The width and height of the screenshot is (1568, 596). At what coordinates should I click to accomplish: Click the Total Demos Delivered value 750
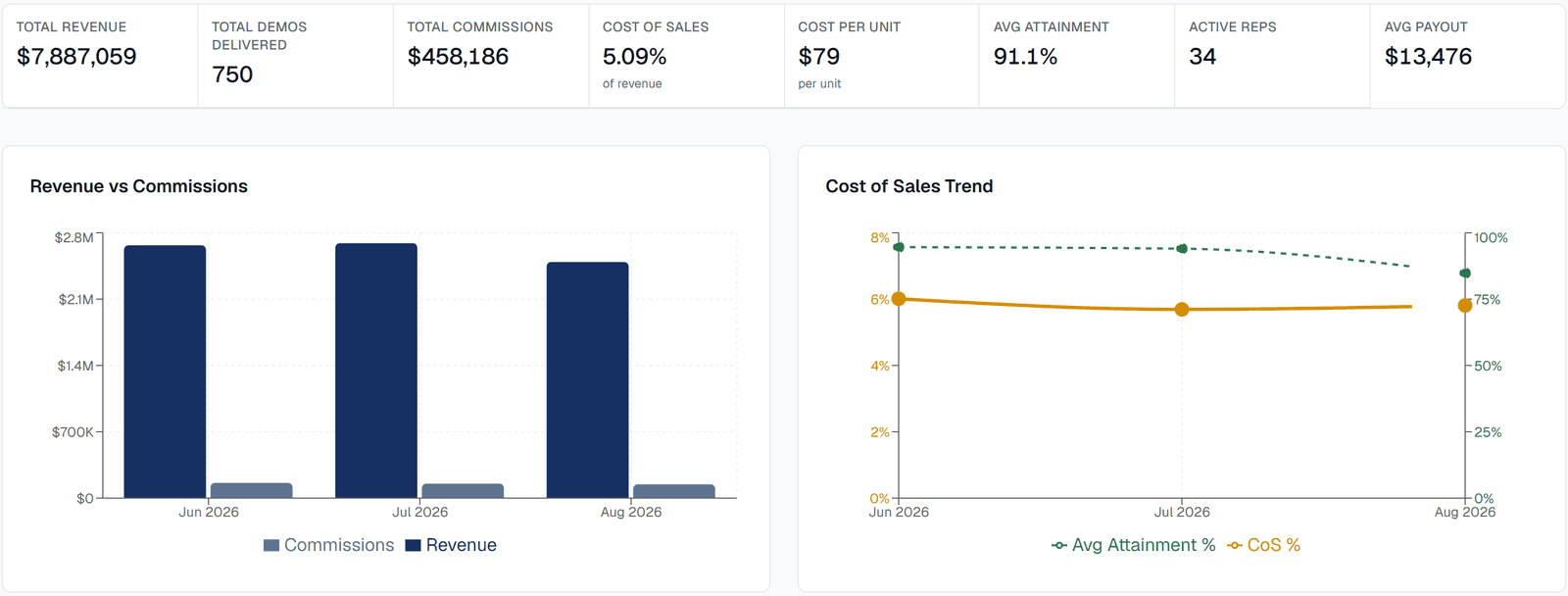click(232, 74)
